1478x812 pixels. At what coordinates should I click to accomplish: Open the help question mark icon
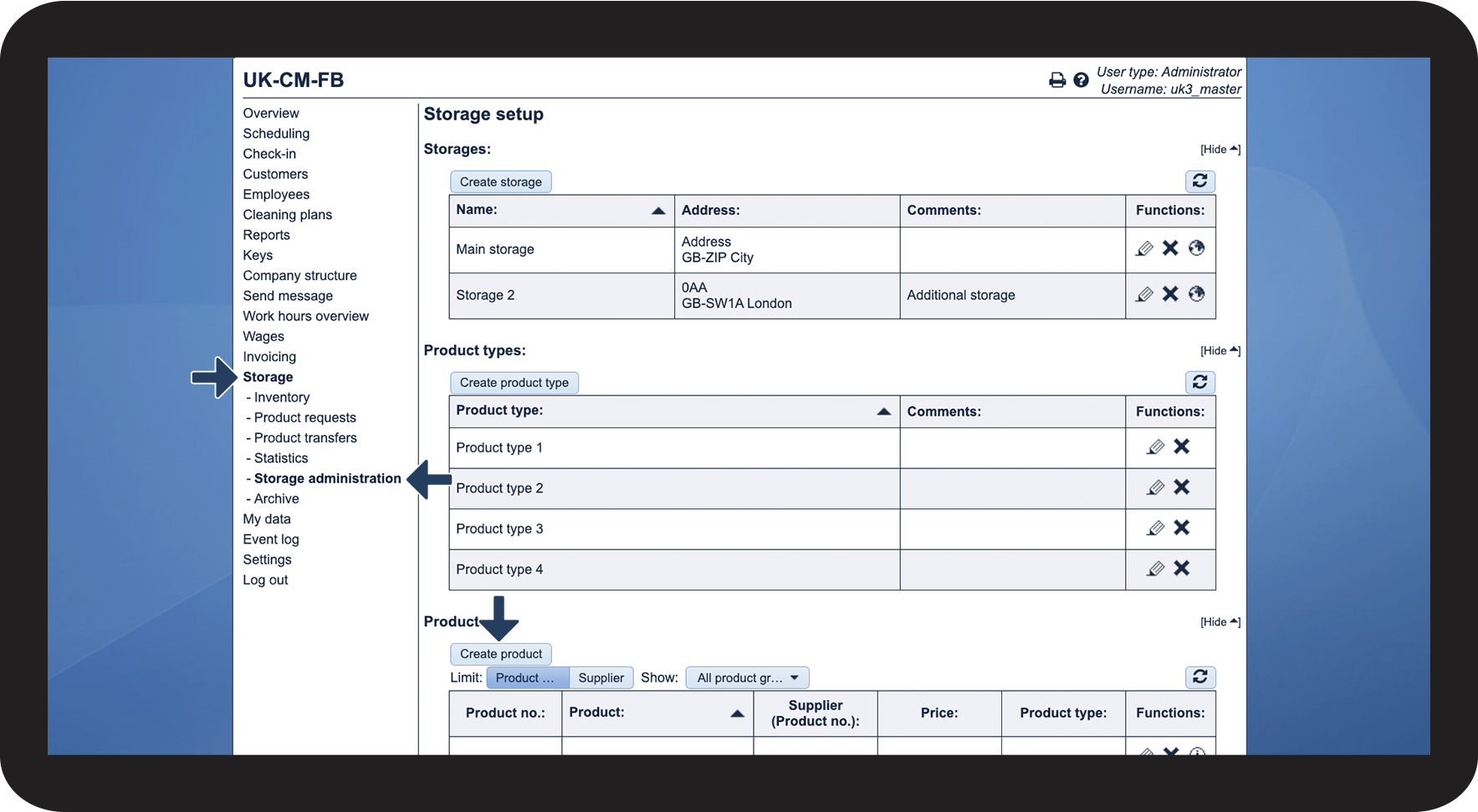tap(1081, 80)
